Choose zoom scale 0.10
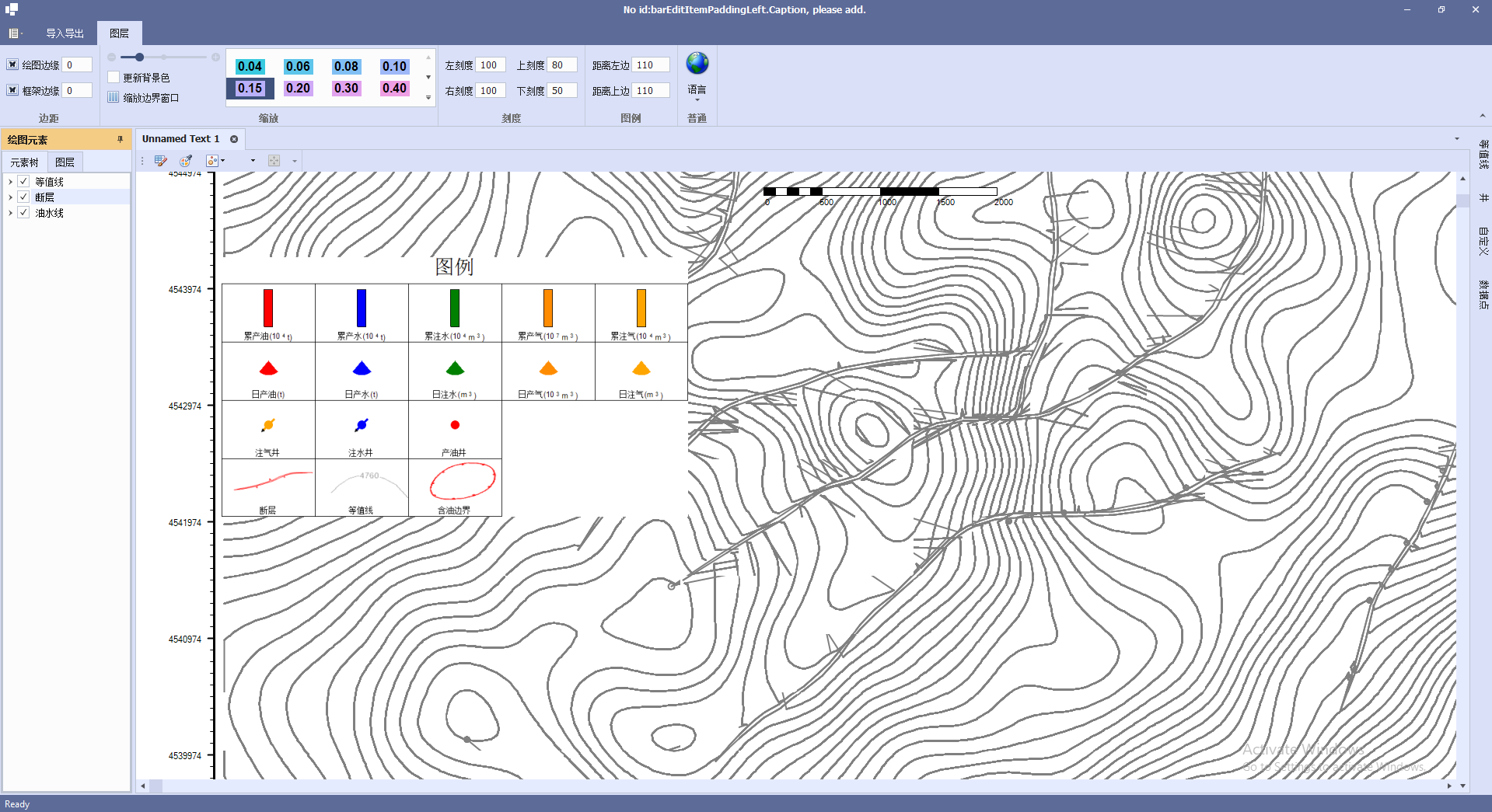Viewport: 1492px width, 812px height. click(394, 66)
